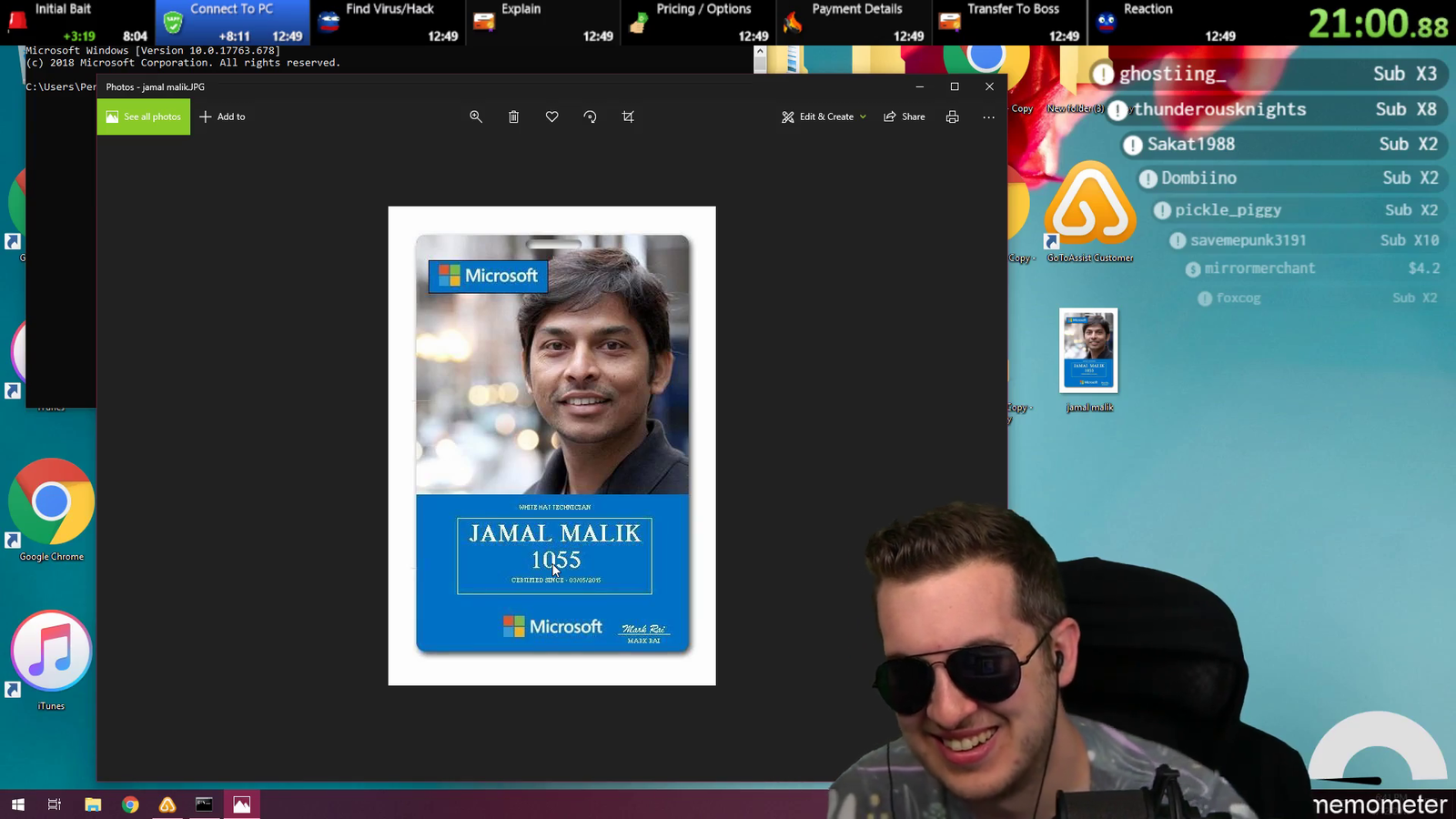This screenshot has height=819, width=1456.
Task: Open GoToAssist from the taskbar
Action: [167, 804]
